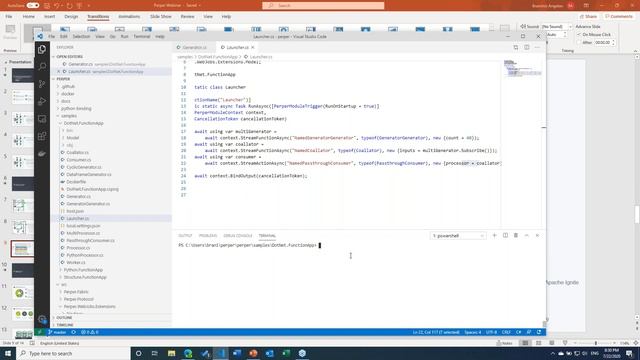The image size is (640, 360).
Task: Open the Search view in VS Code activity bar
Action: [x=42, y=66]
